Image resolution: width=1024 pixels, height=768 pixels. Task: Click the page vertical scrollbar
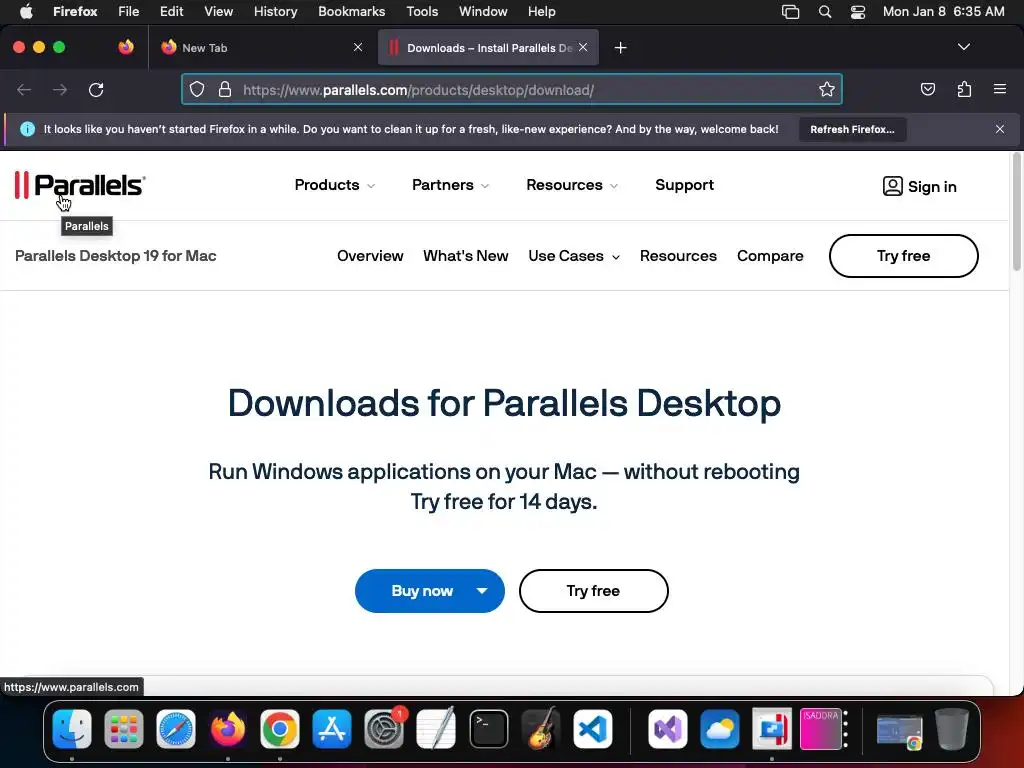pyautogui.click(x=1016, y=212)
